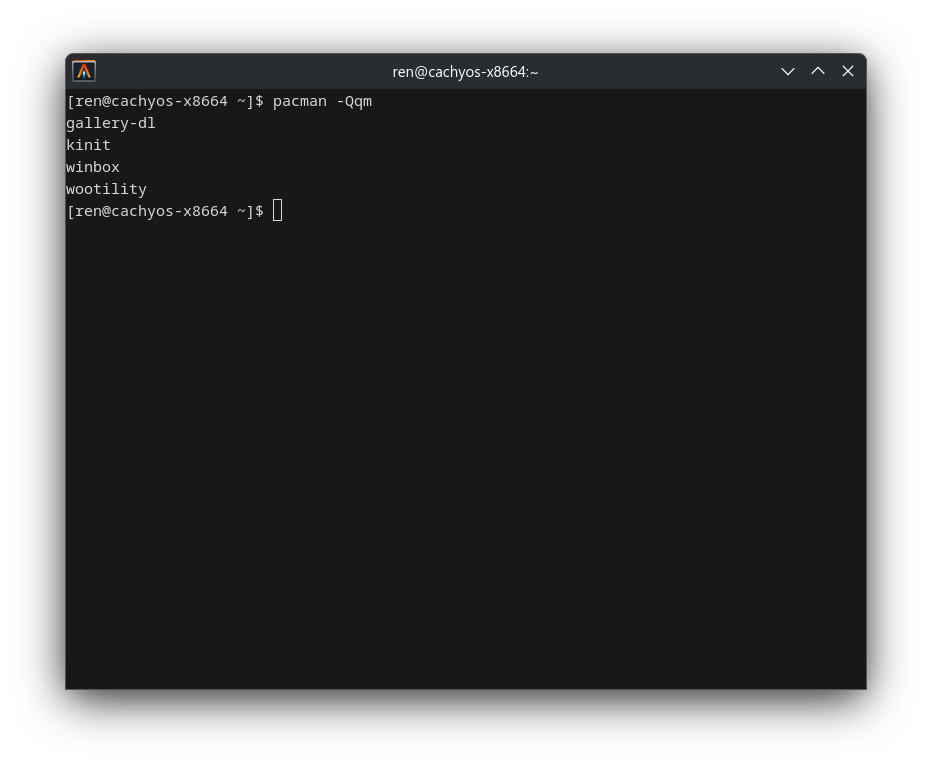Screen dimensions: 932x767
Task: Click the window title ren@cachyos-x8664:~
Action: 465,72
